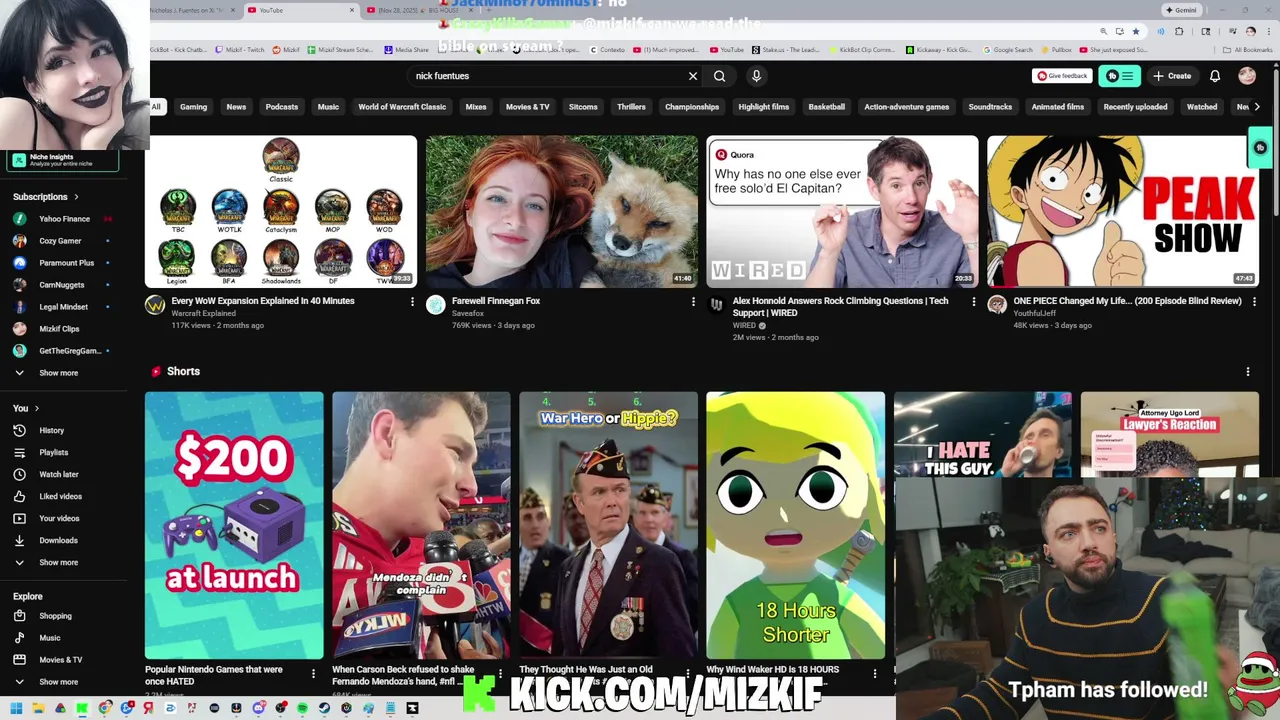Launch Chrome from the taskbar
The image size is (1280, 720).
click(104, 708)
